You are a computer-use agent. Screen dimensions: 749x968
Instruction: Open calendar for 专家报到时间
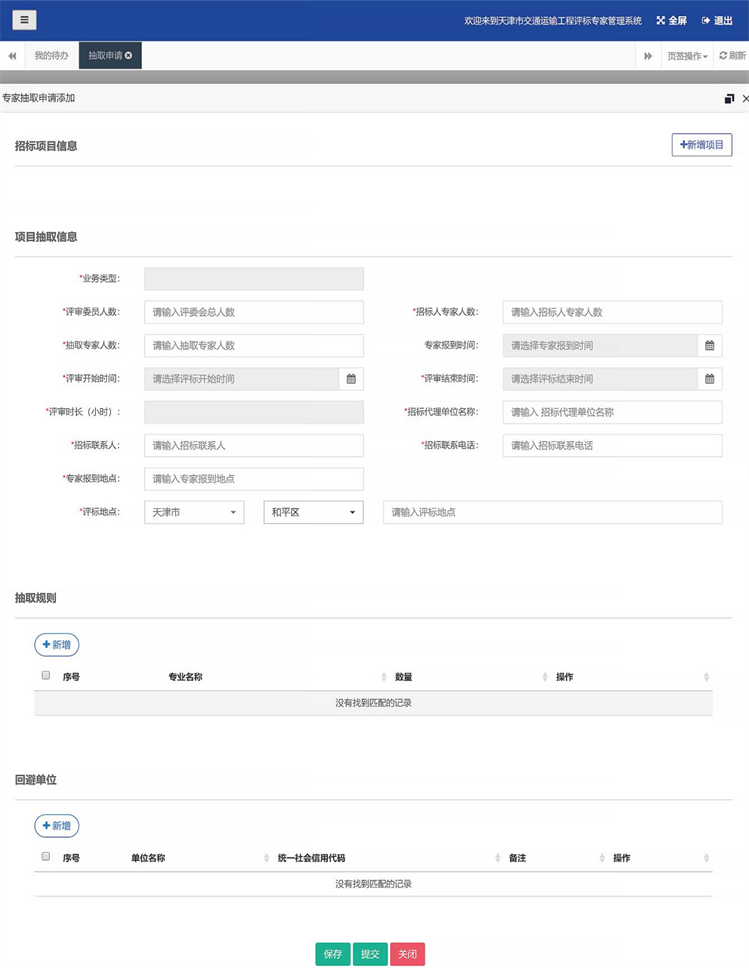point(709,346)
